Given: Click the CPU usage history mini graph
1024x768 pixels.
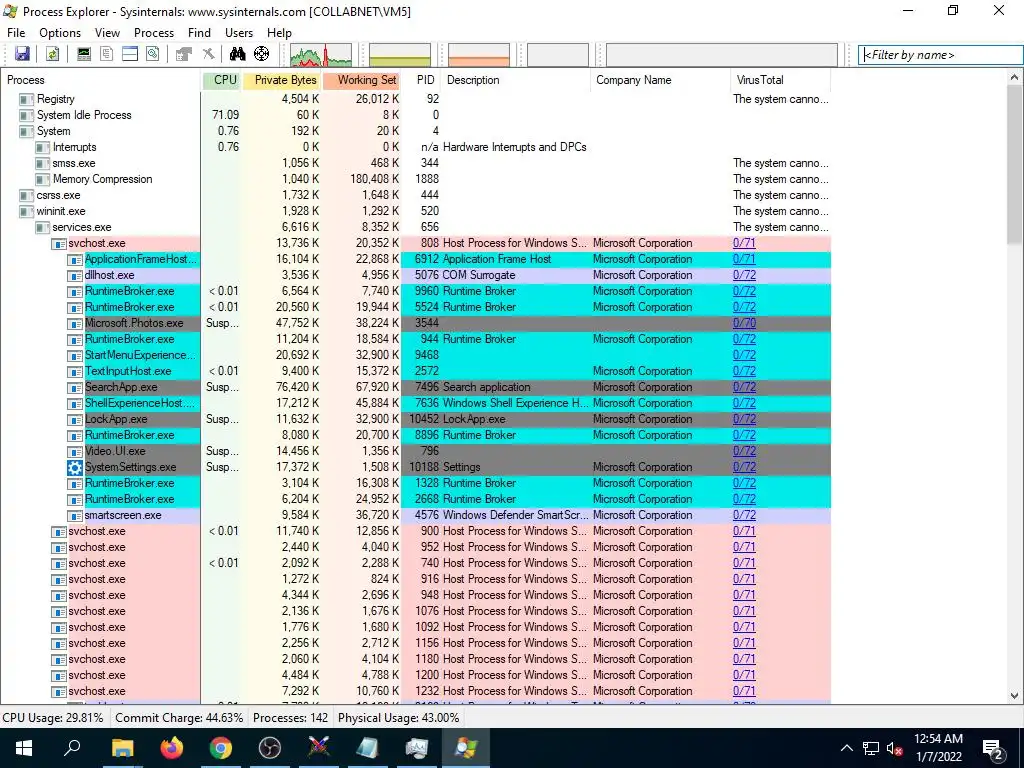Looking at the screenshot, I should tap(321, 55).
